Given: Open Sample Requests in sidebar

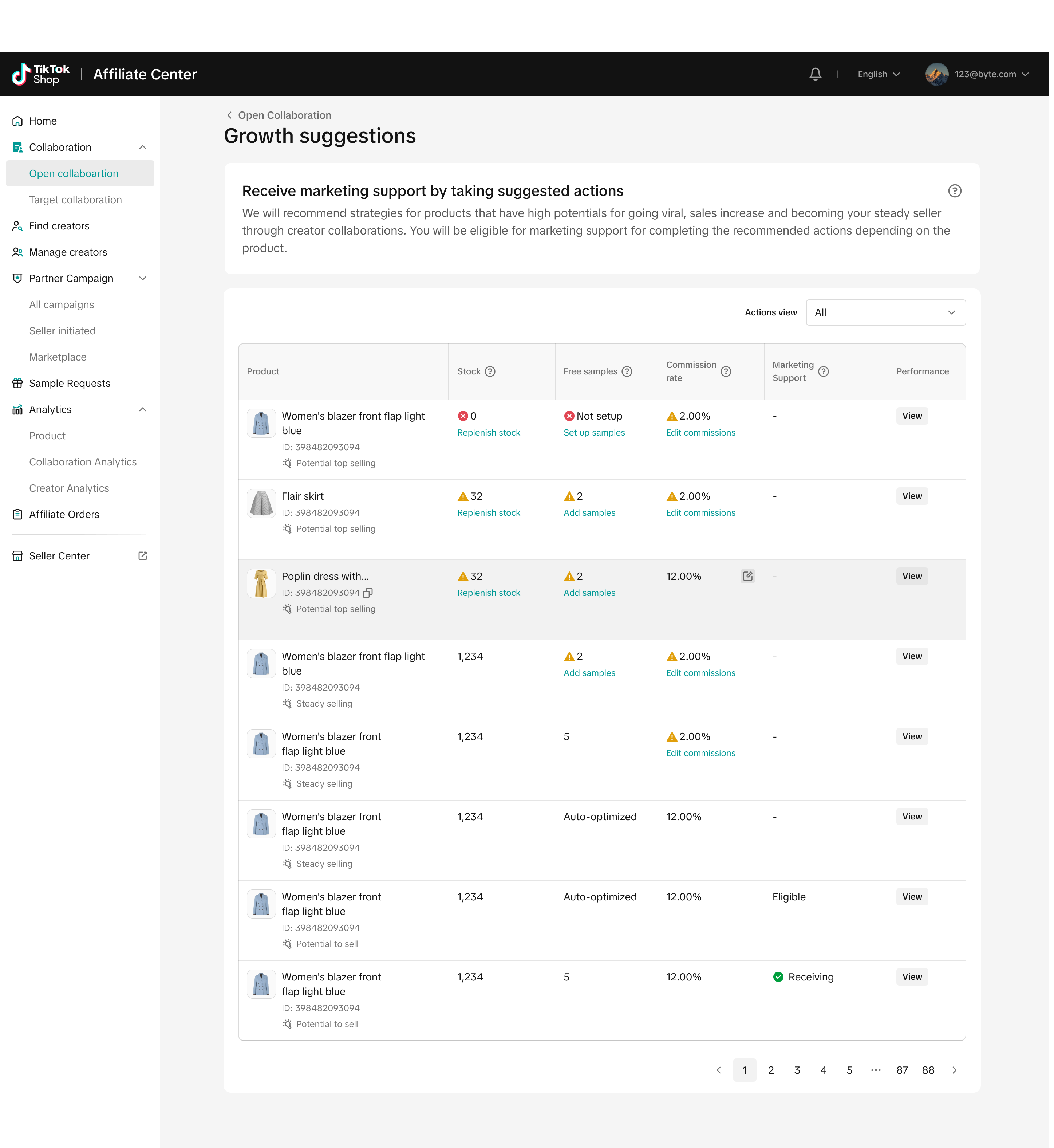Looking at the screenshot, I should 70,384.
